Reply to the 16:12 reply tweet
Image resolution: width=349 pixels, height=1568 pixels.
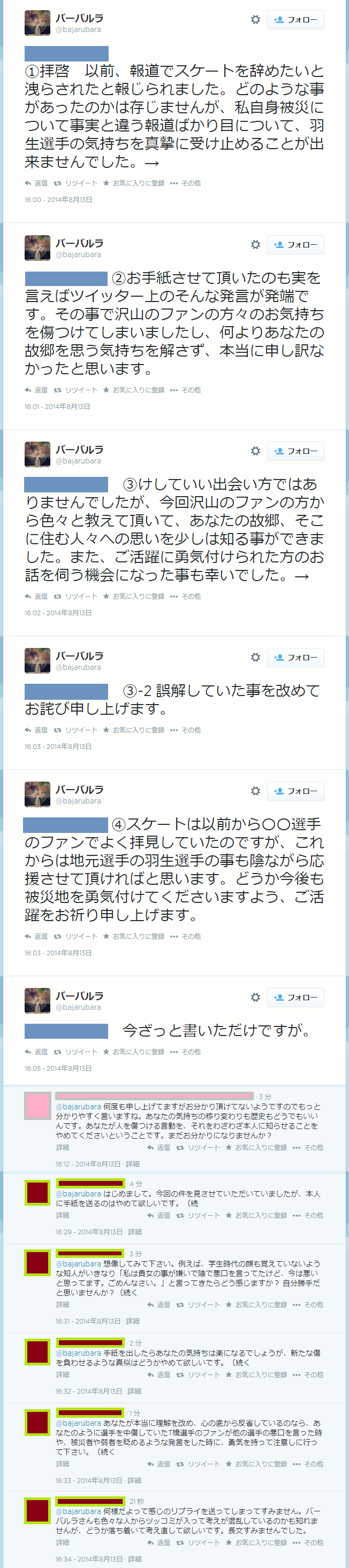tap(158, 1147)
